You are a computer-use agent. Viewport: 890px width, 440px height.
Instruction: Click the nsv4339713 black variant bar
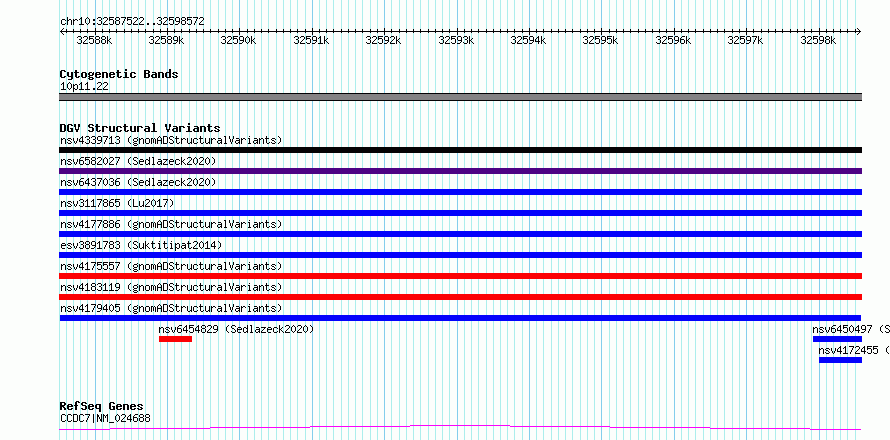tap(460, 150)
